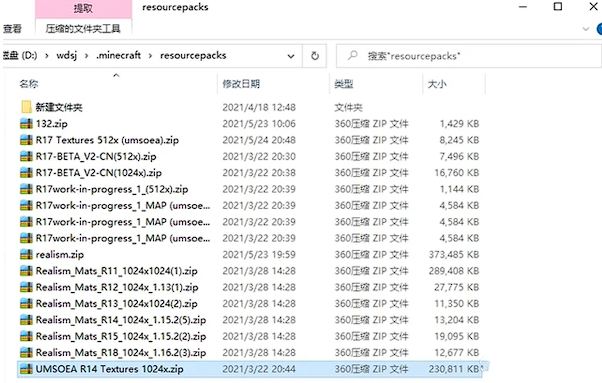Sort files by 修改日期 column
The image size is (602, 383).
241,84
